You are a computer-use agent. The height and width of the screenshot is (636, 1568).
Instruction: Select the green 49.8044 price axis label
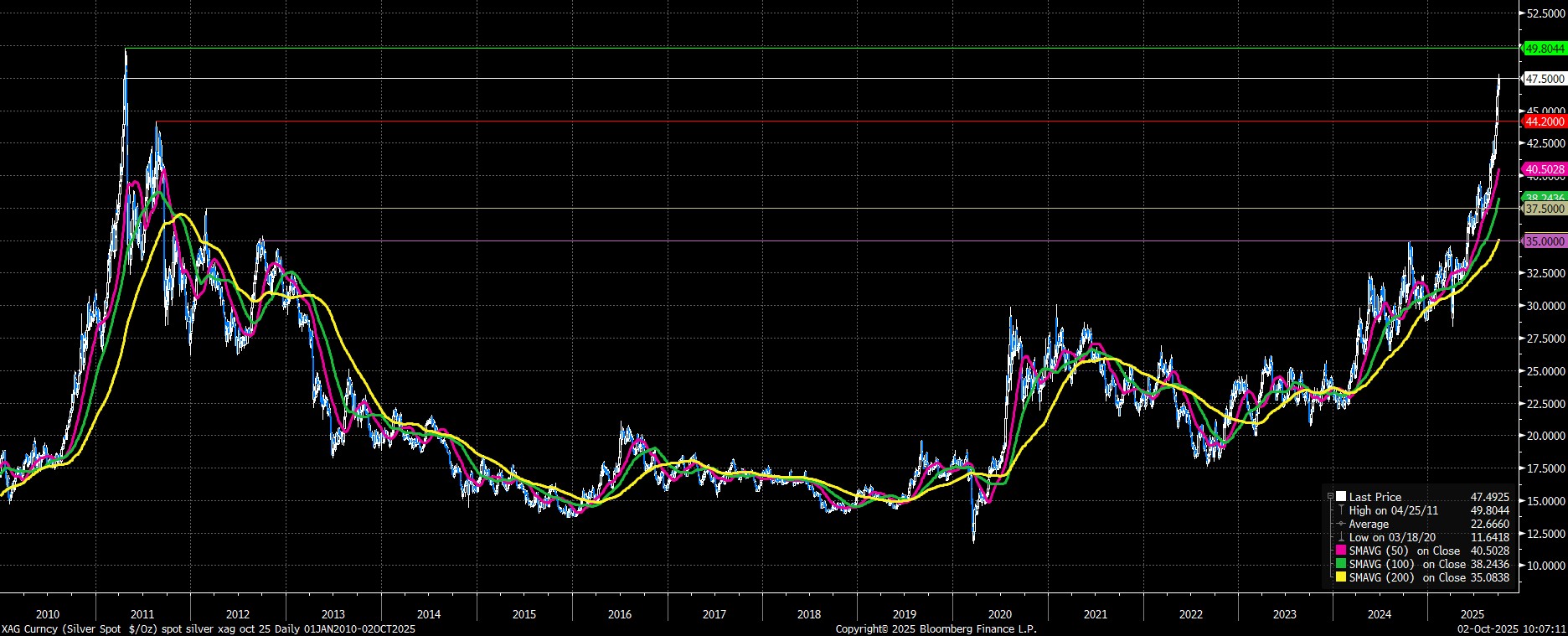coord(1545,49)
